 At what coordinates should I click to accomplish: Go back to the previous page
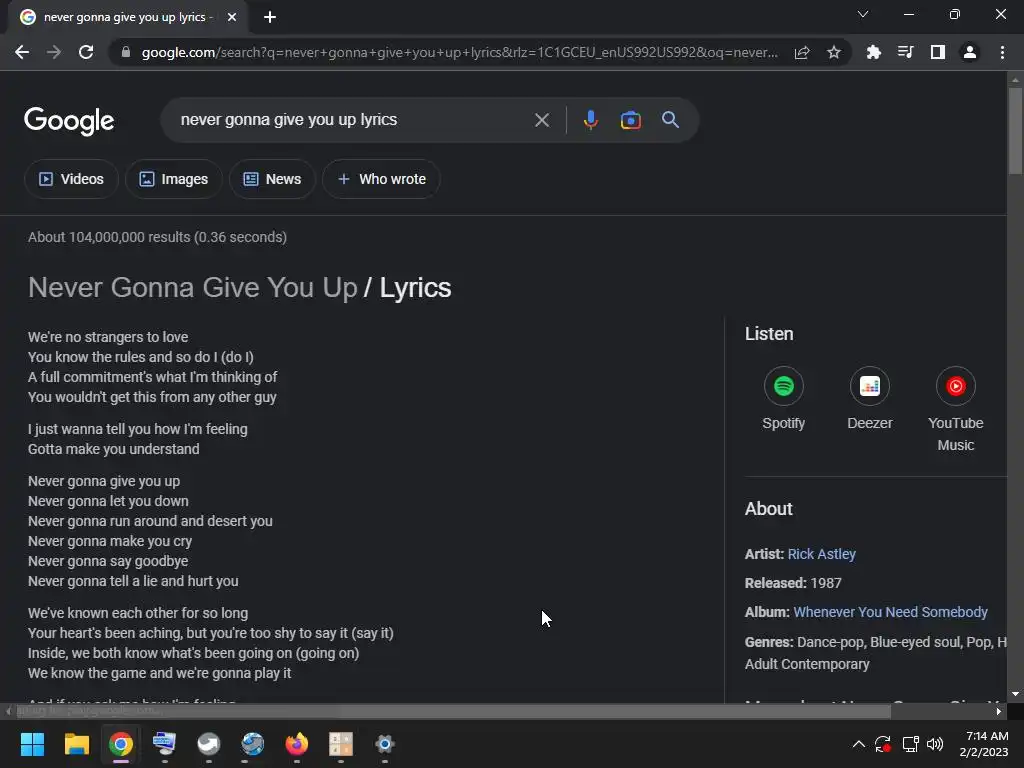[22, 52]
